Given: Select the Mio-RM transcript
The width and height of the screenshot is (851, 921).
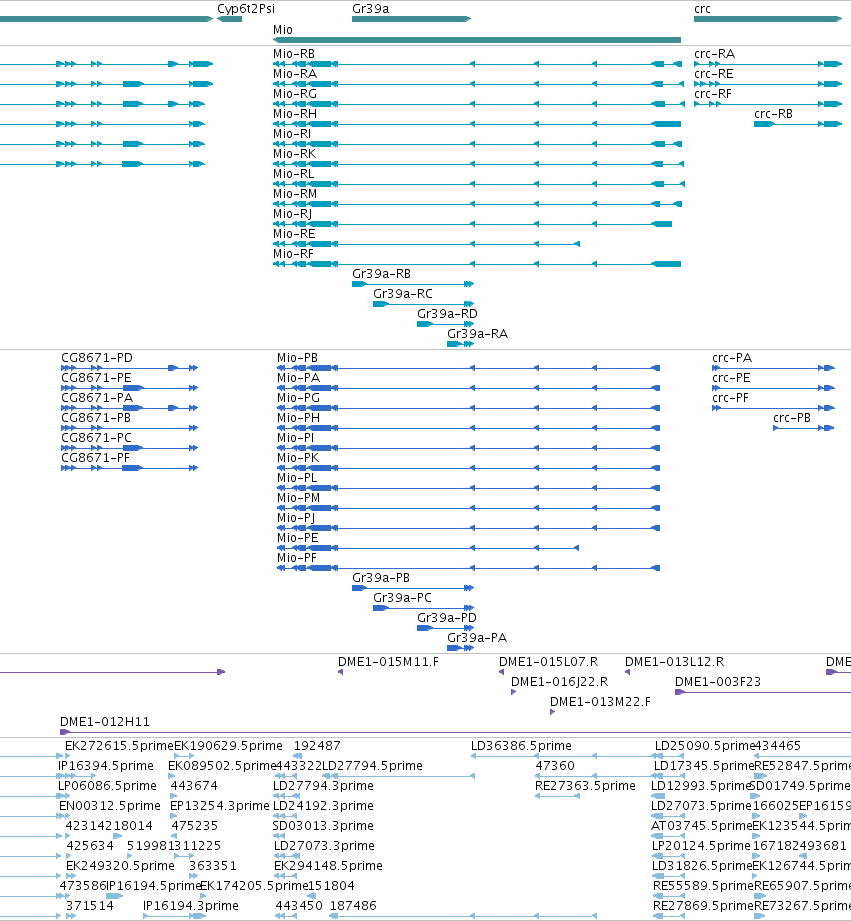Looking at the screenshot, I should [295, 193].
